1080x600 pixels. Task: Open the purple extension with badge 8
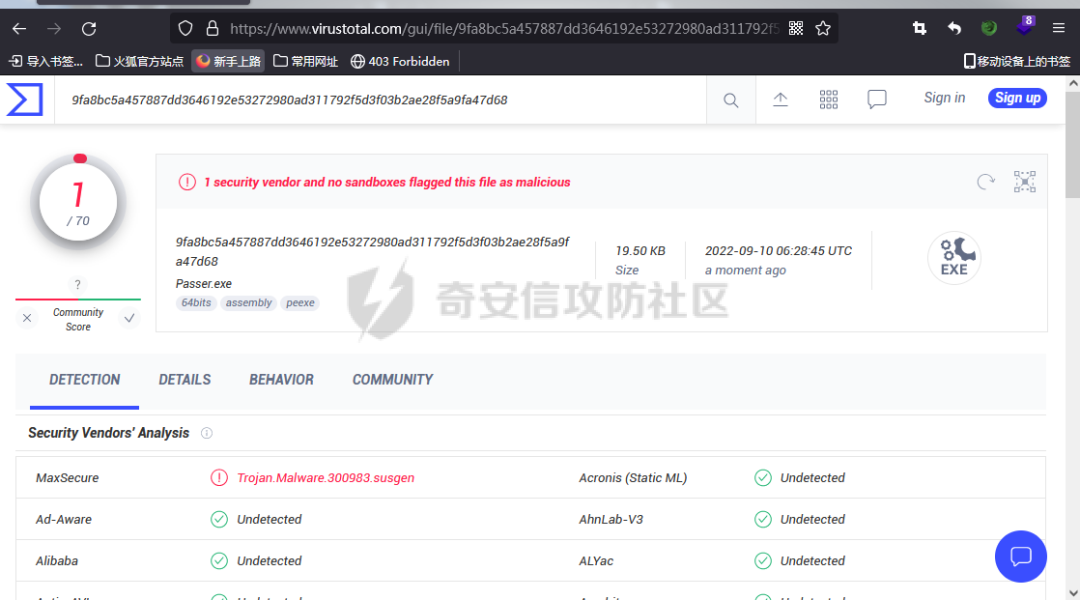1024,27
